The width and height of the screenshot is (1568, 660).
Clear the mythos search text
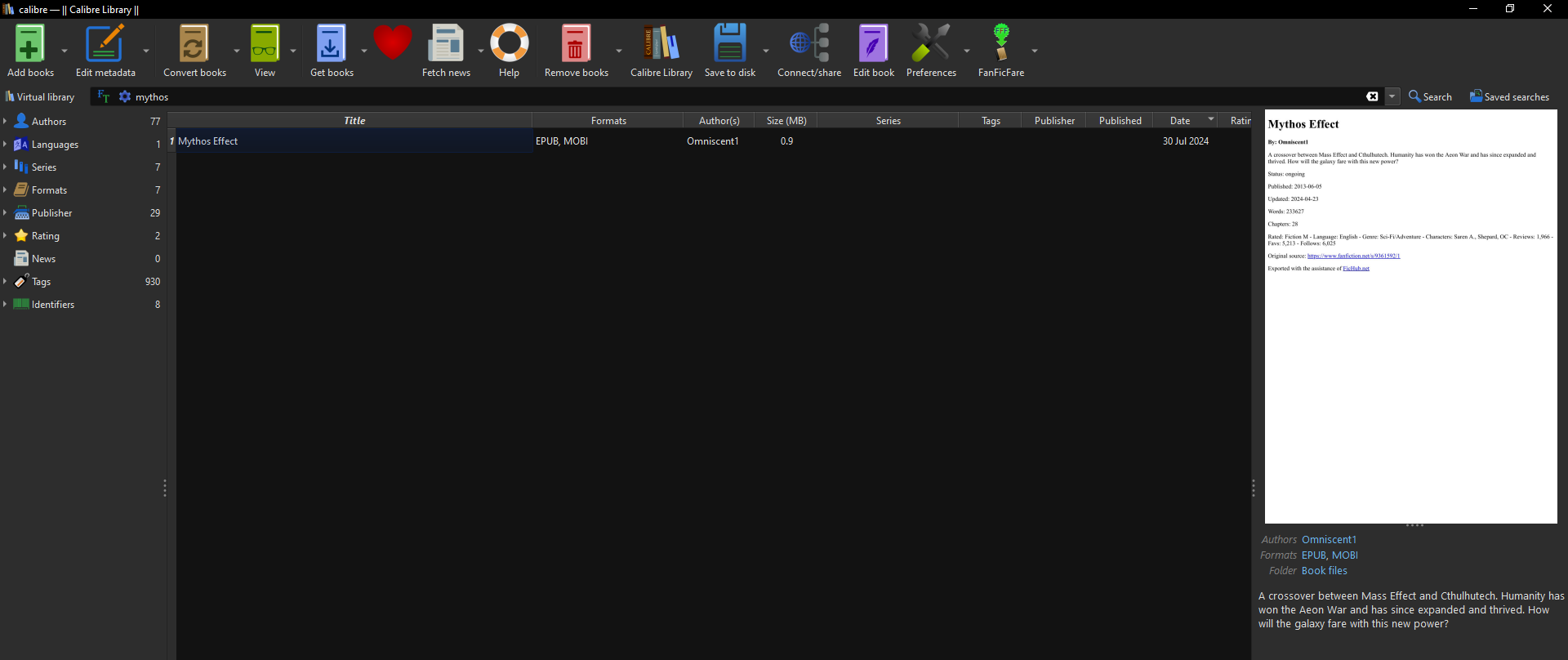click(1372, 96)
